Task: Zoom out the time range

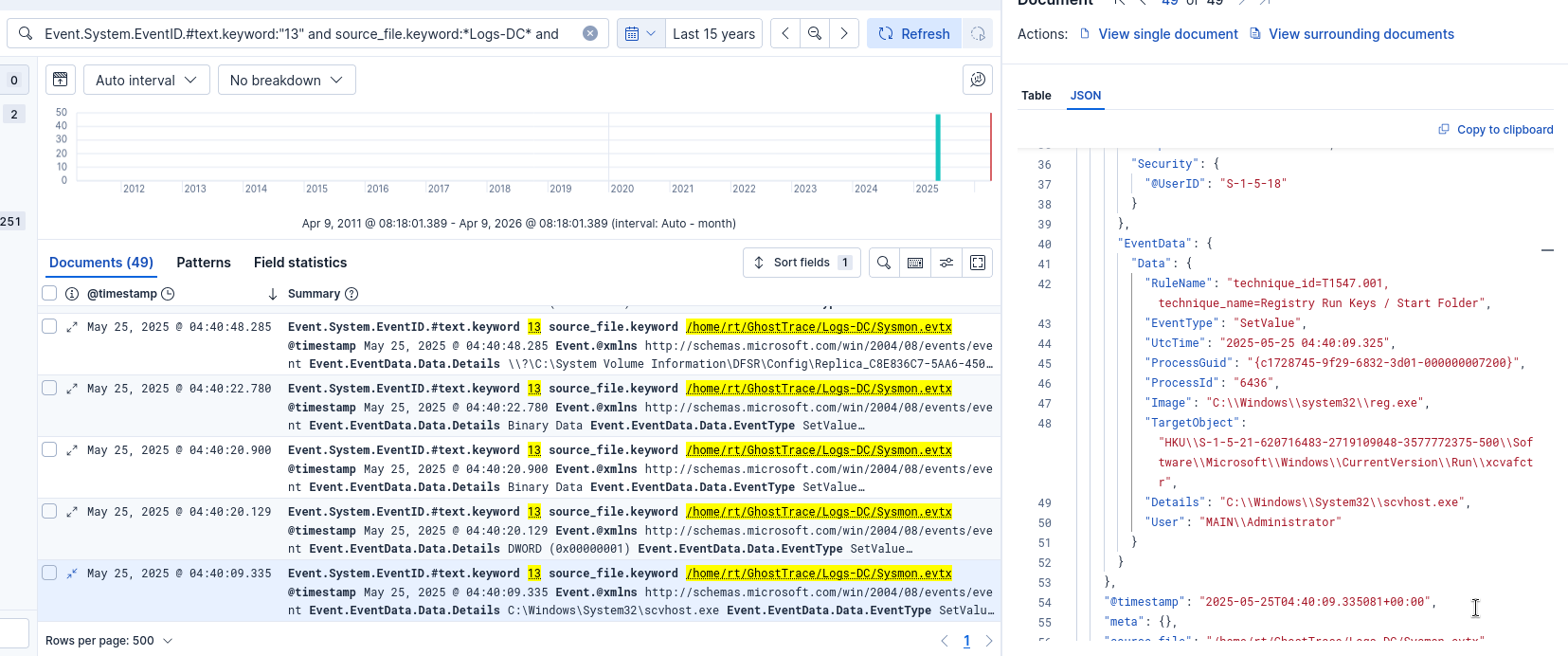Action: (815, 34)
